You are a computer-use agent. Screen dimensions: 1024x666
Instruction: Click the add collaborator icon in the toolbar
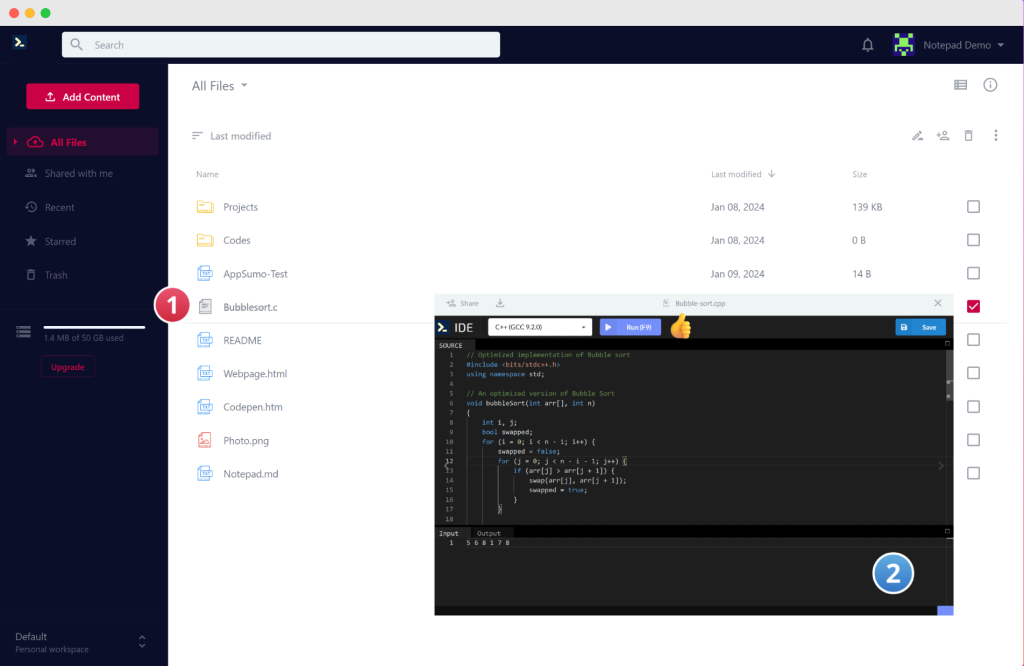tap(942, 135)
